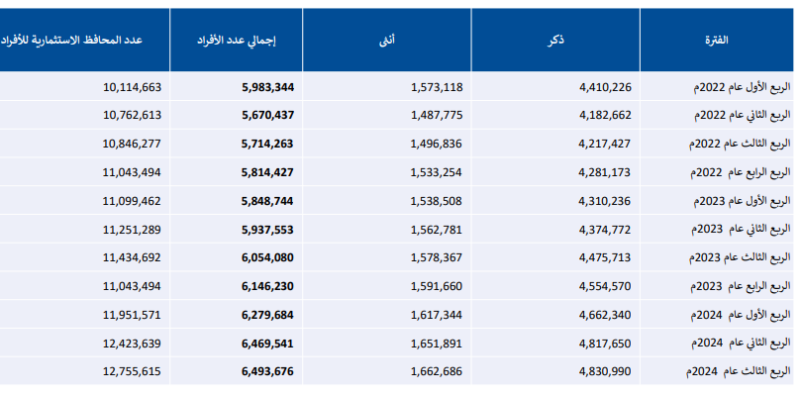The image size is (800, 395).
Task: Click the أنثى column header
Action: pos(388,40)
